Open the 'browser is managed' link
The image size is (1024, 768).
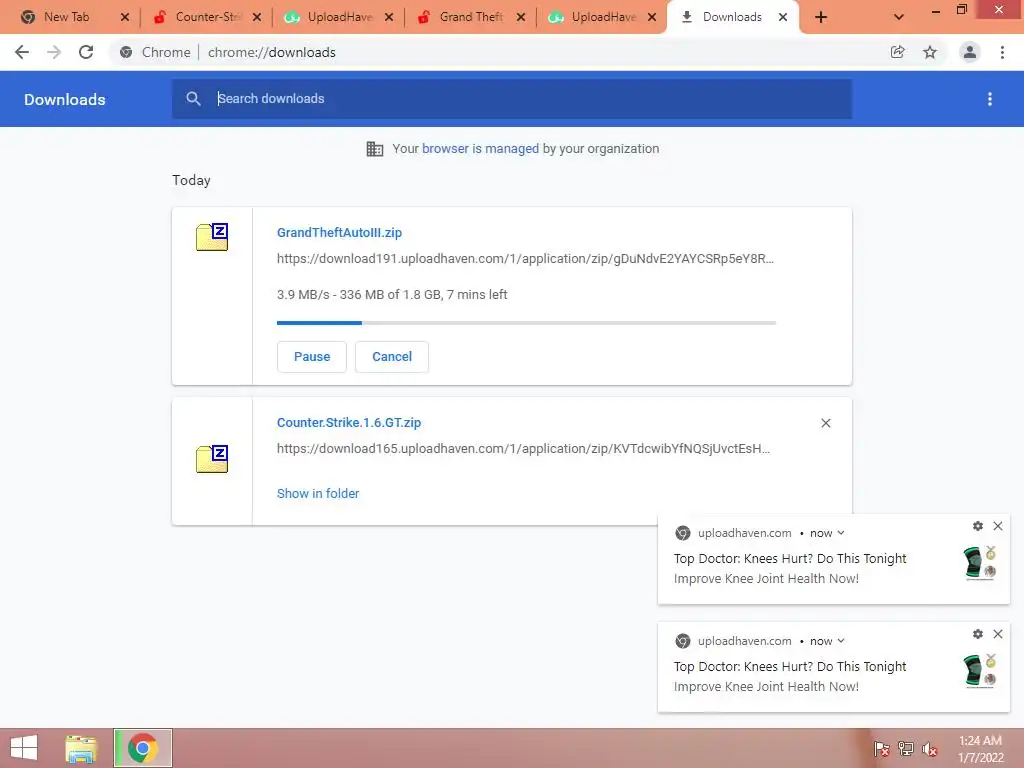[x=481, y=149]
